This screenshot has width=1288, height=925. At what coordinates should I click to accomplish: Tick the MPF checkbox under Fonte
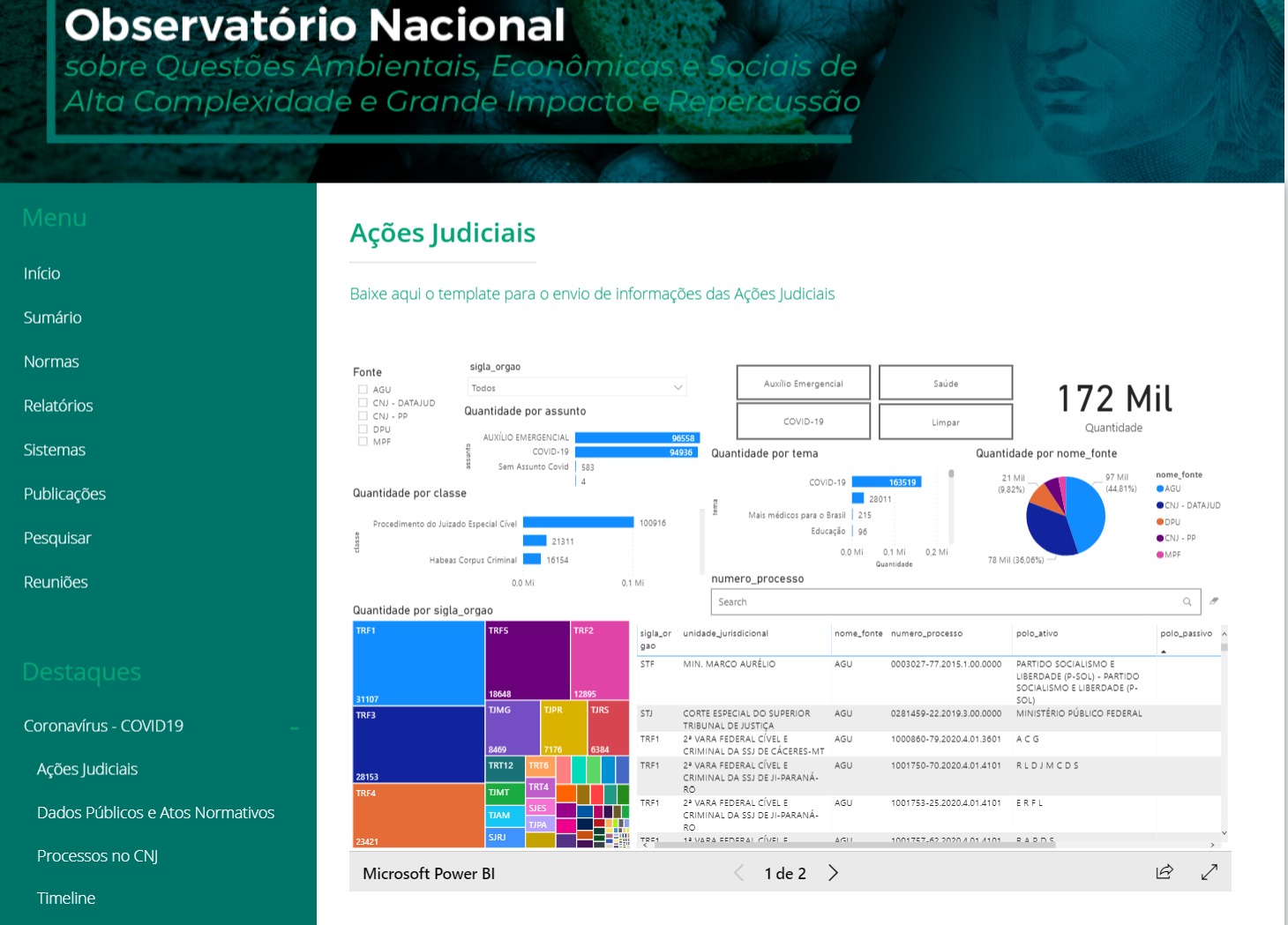click(363, 442)
